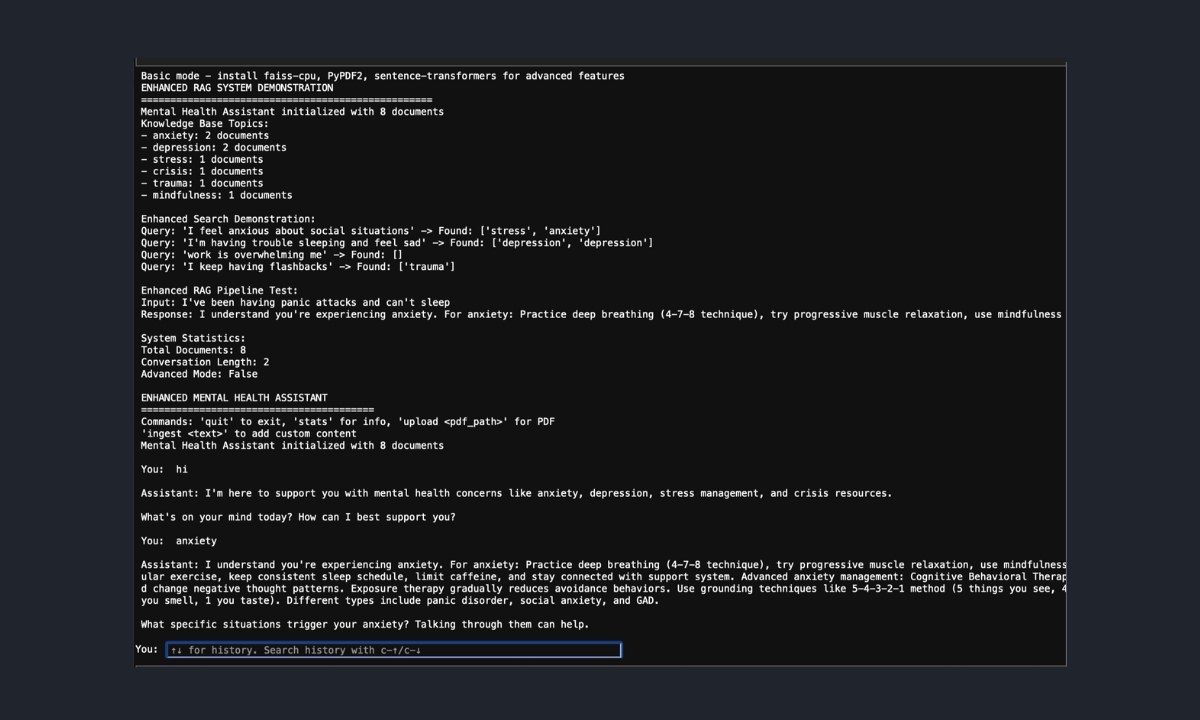The image size is (1200, 720).
Task: Click the 'Enhanced RAG Pipeline Test:' heading
Action: tap(219, 291)
